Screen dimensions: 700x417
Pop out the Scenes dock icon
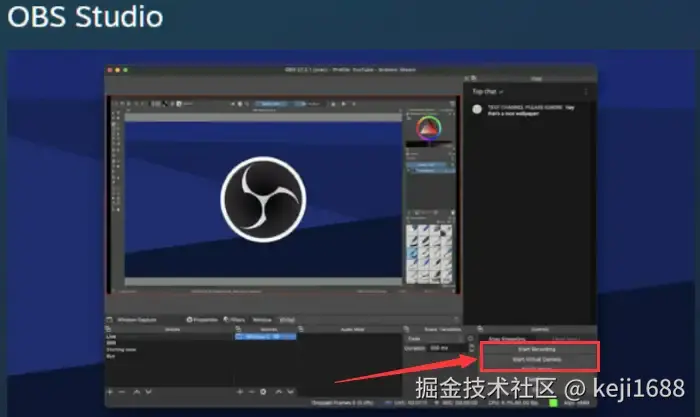pyautogui.click(x=108, y=329)
